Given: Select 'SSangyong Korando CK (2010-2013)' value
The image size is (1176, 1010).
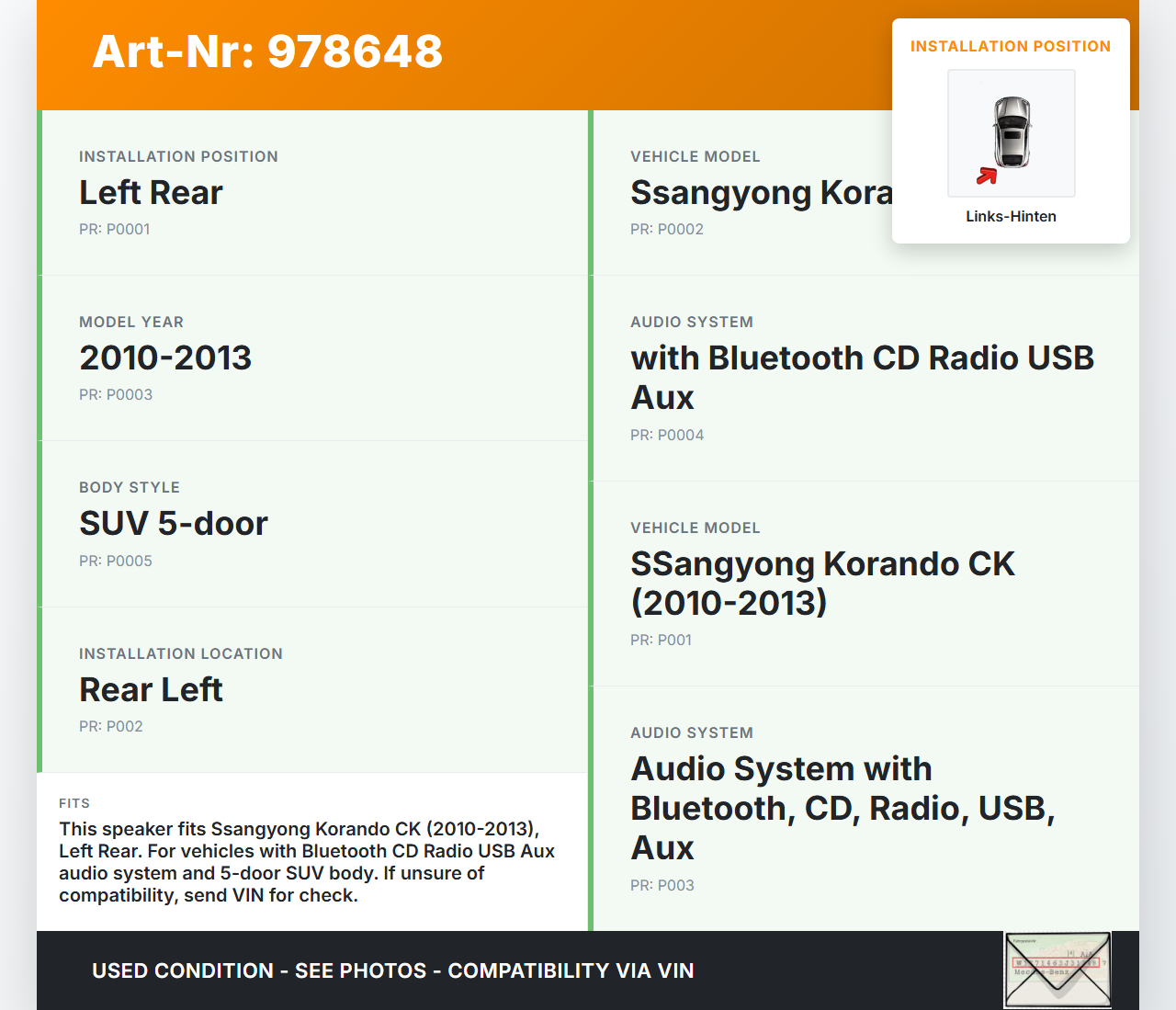Looking at the screenshot, I should coord(822,584).
